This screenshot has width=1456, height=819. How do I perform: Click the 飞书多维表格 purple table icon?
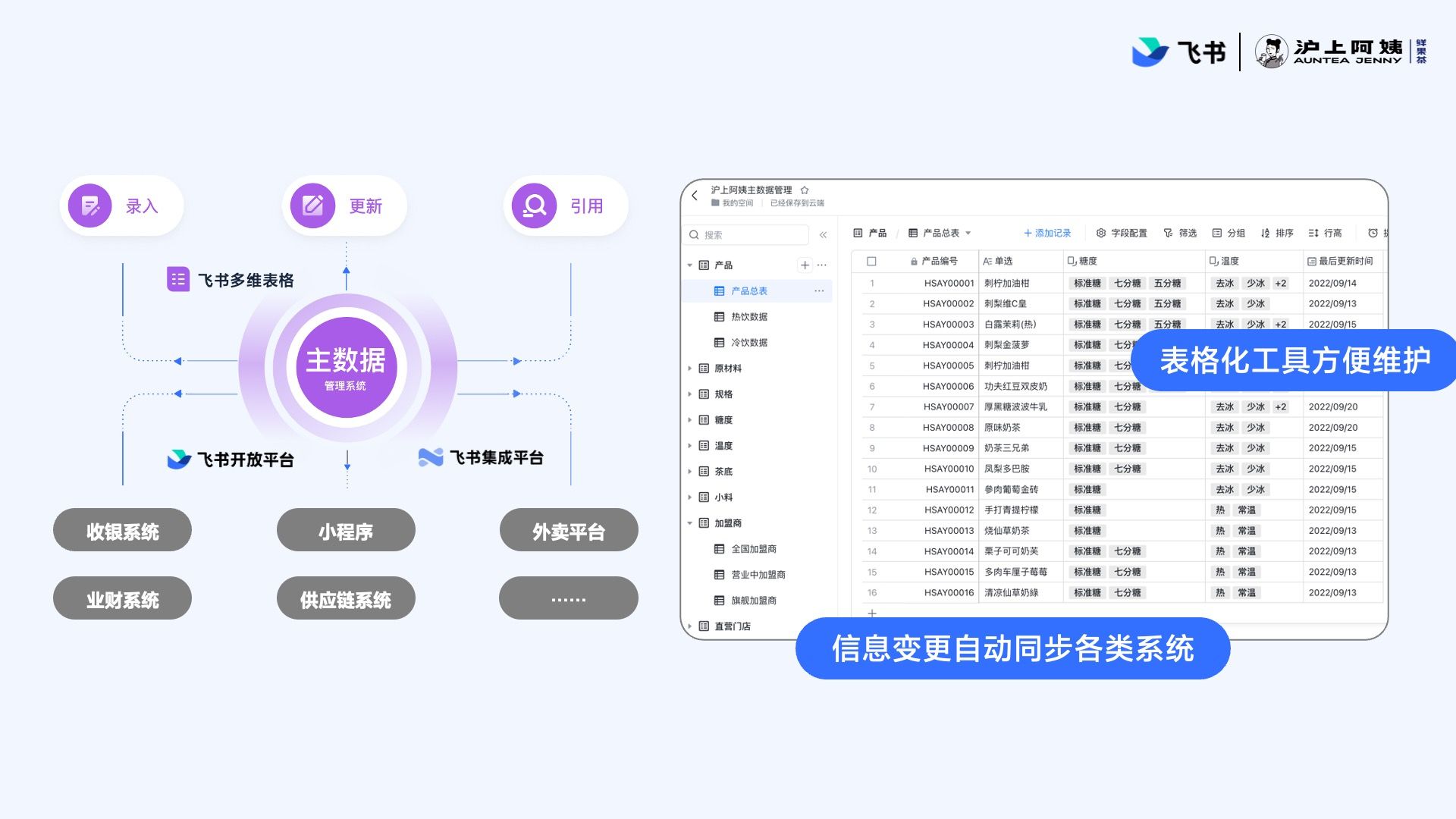point(178,280)
